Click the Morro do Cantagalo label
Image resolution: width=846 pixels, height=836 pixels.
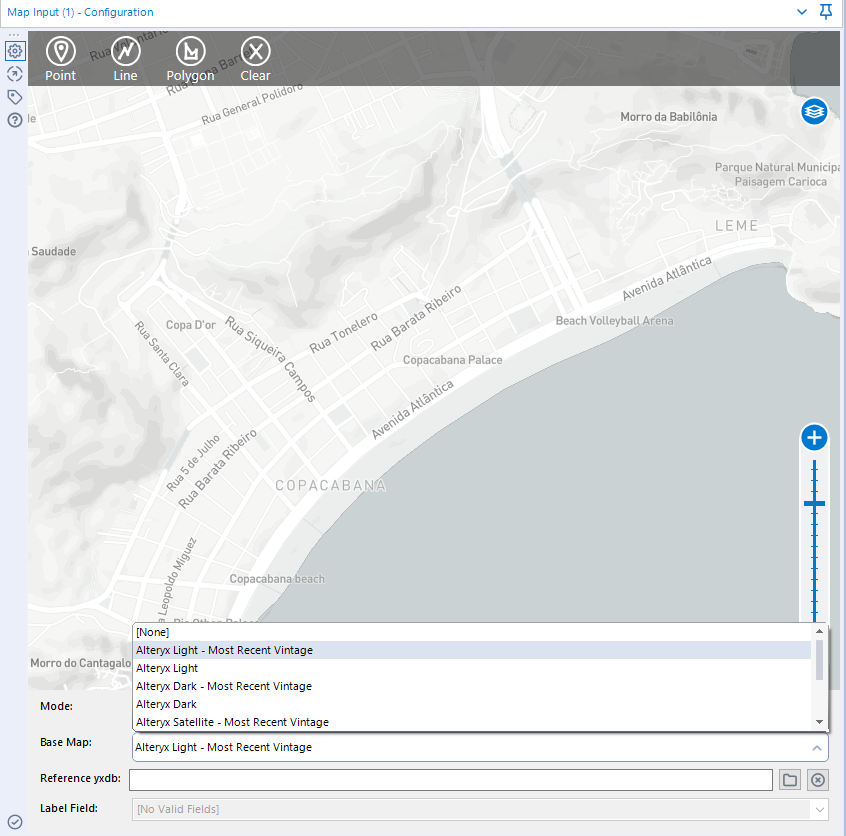[80, 663]
